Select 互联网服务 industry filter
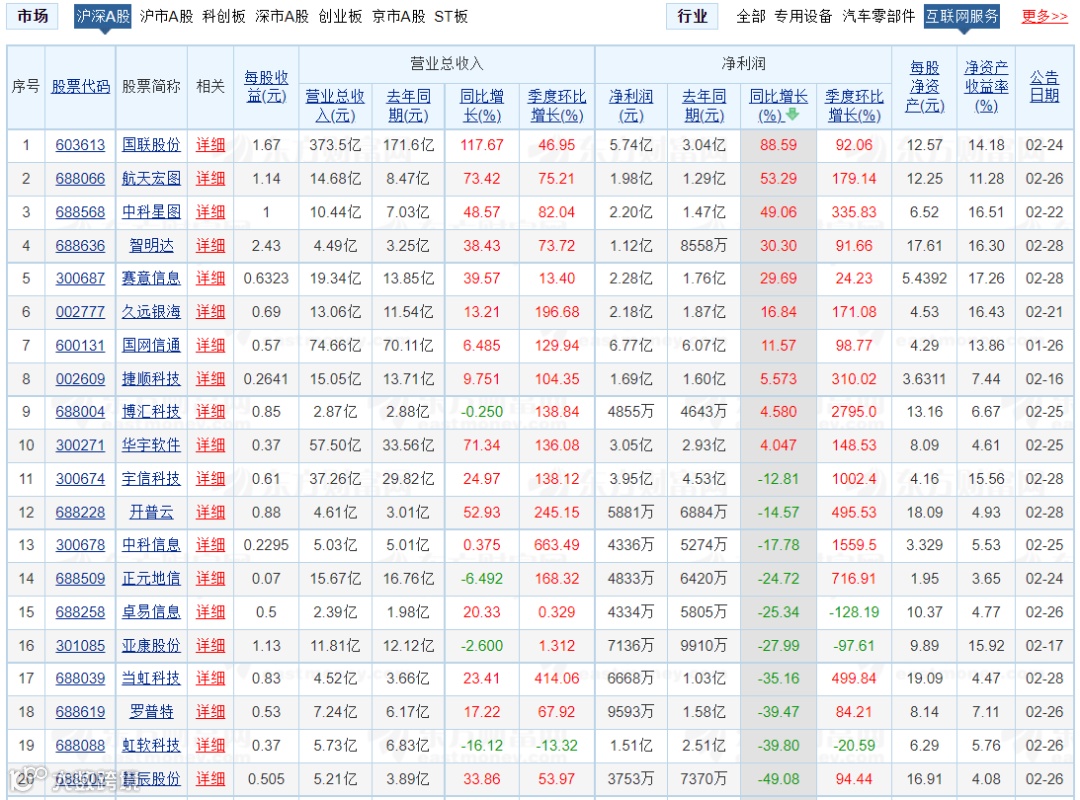 pyautogui.click(x=962, y=16)
